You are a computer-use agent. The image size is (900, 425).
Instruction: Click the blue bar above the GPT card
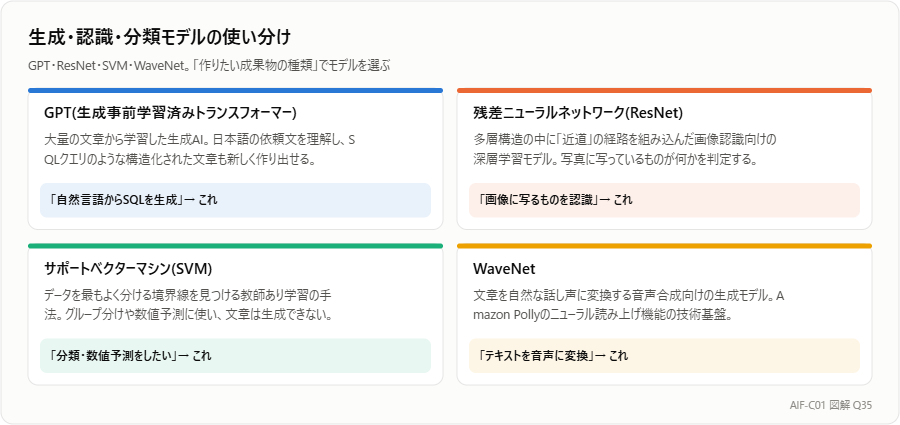coord(235,90)
